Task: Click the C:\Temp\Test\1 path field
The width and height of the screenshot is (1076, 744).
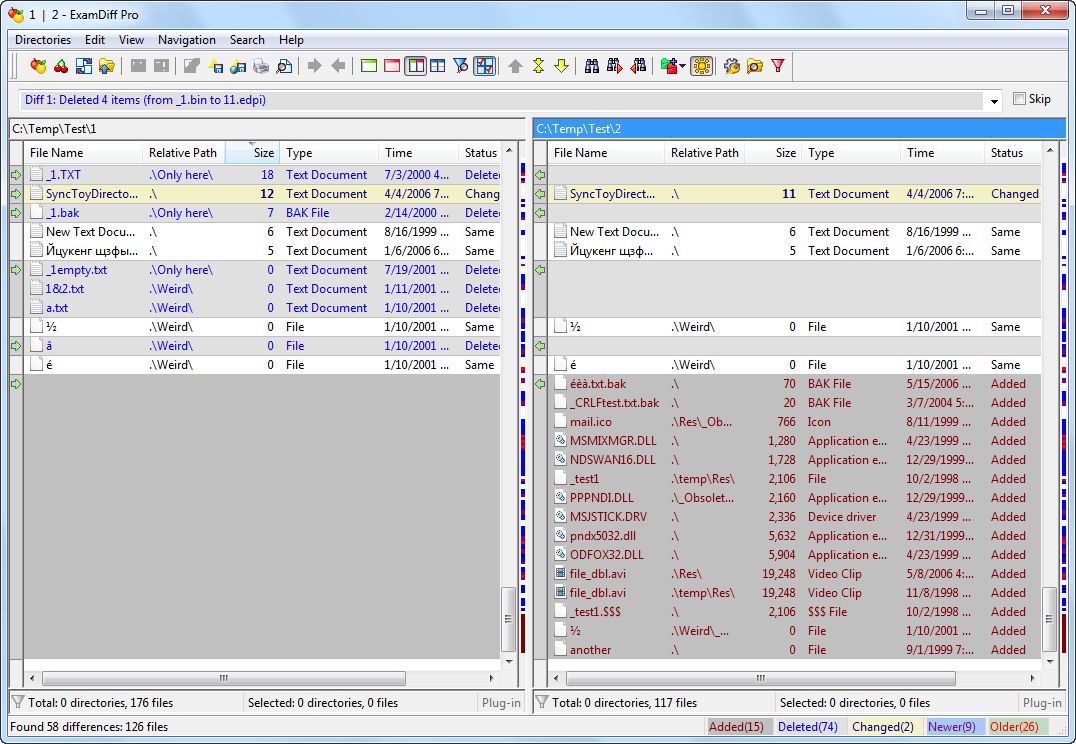Action: click(x=267, y=128)
